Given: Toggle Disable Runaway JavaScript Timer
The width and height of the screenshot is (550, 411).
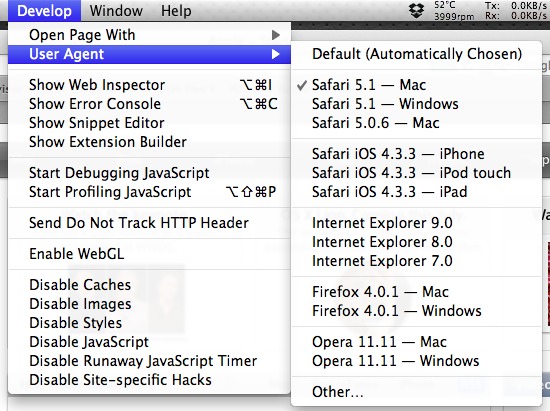Looking at the screenshot, I should click(x=149, y=361).
